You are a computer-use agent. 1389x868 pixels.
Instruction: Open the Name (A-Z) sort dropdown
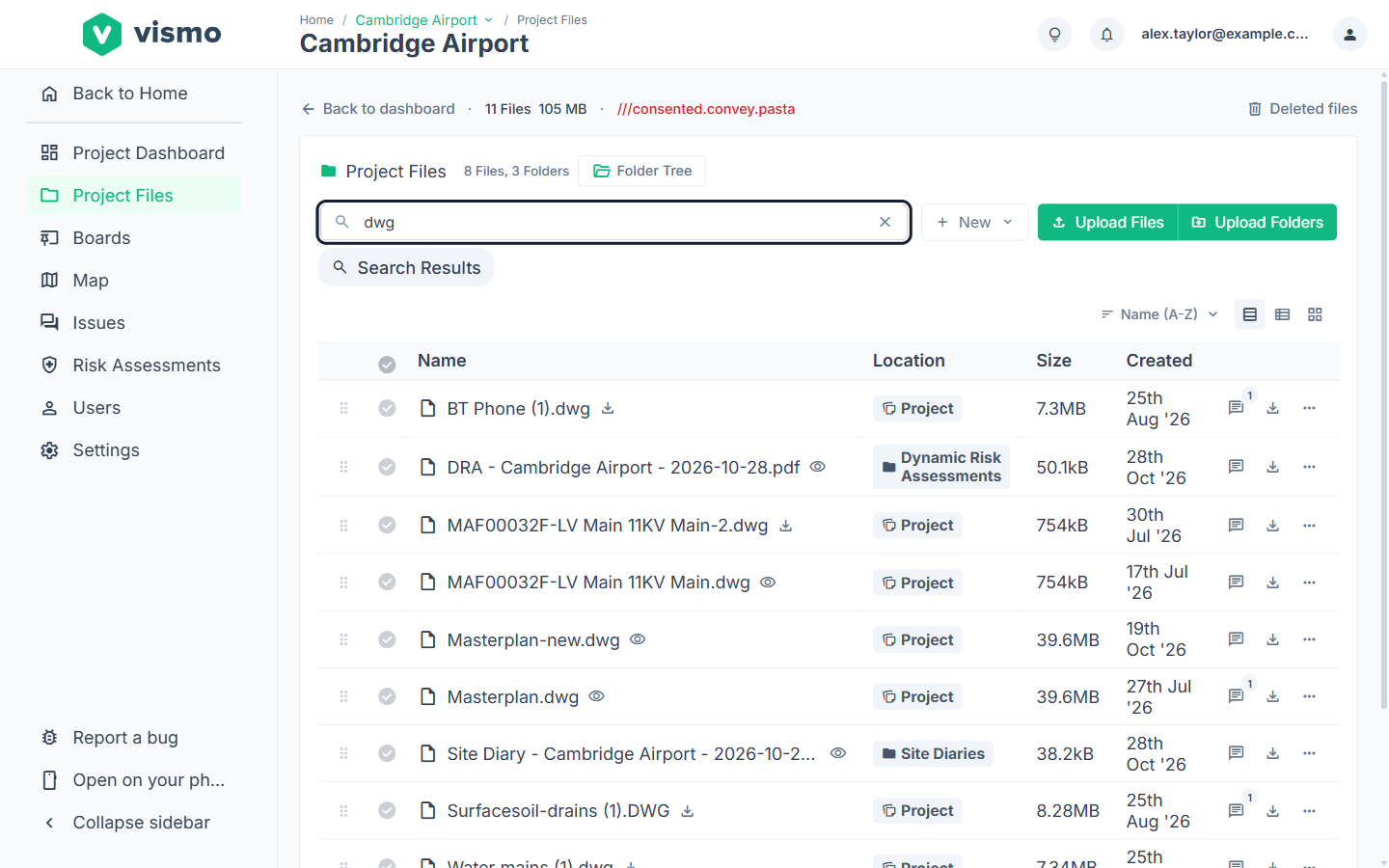(x=1159, y=314)
